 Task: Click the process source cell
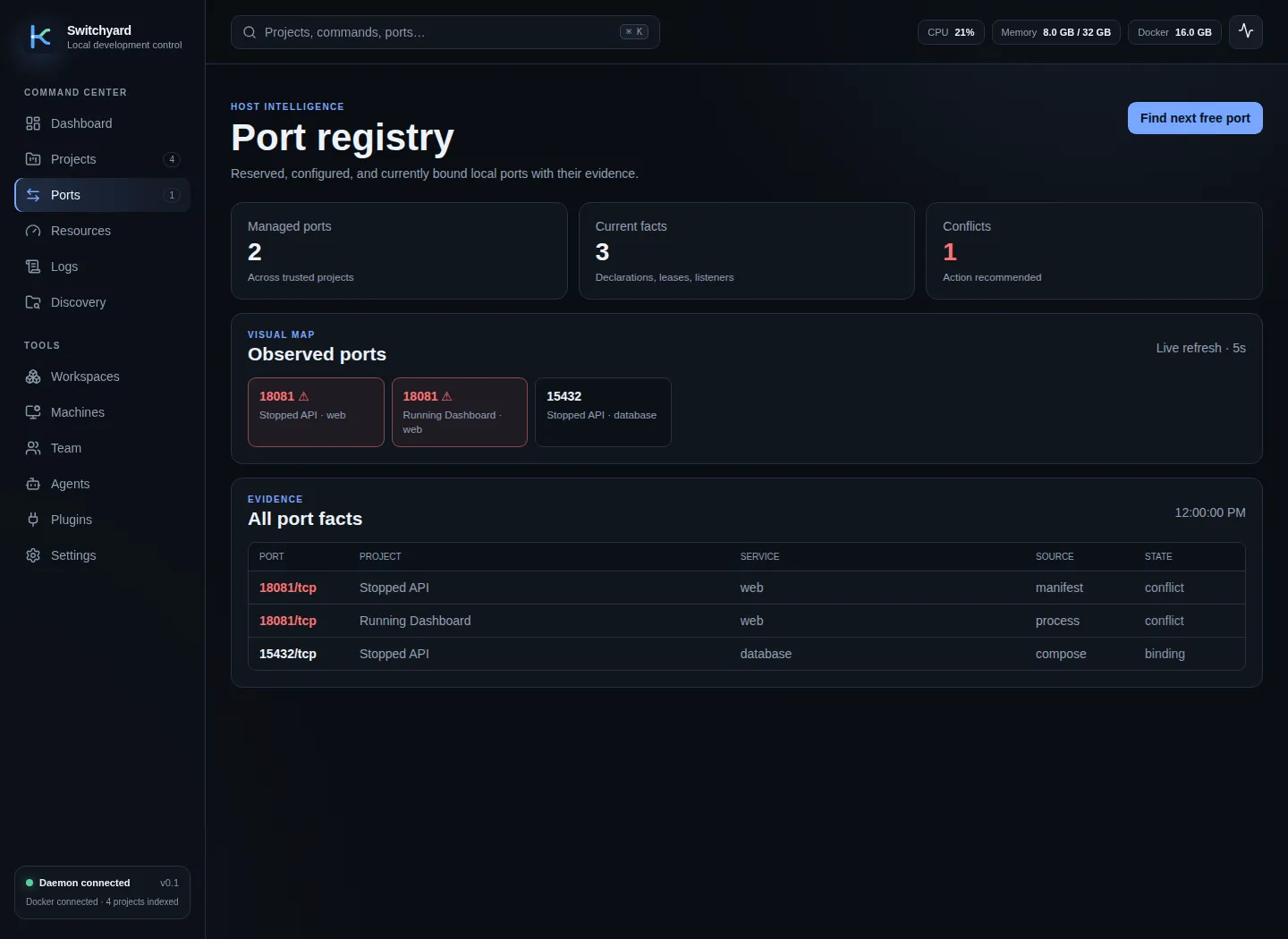[1057, 621]
